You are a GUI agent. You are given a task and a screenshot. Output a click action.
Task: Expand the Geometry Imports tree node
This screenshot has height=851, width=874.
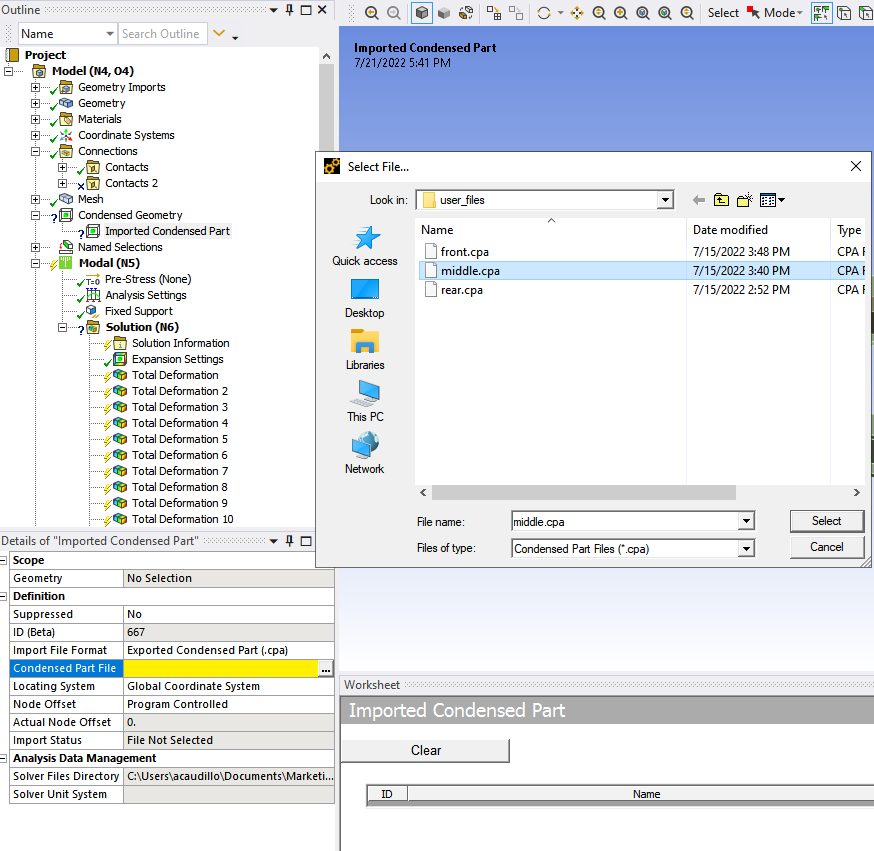(34, 87)
